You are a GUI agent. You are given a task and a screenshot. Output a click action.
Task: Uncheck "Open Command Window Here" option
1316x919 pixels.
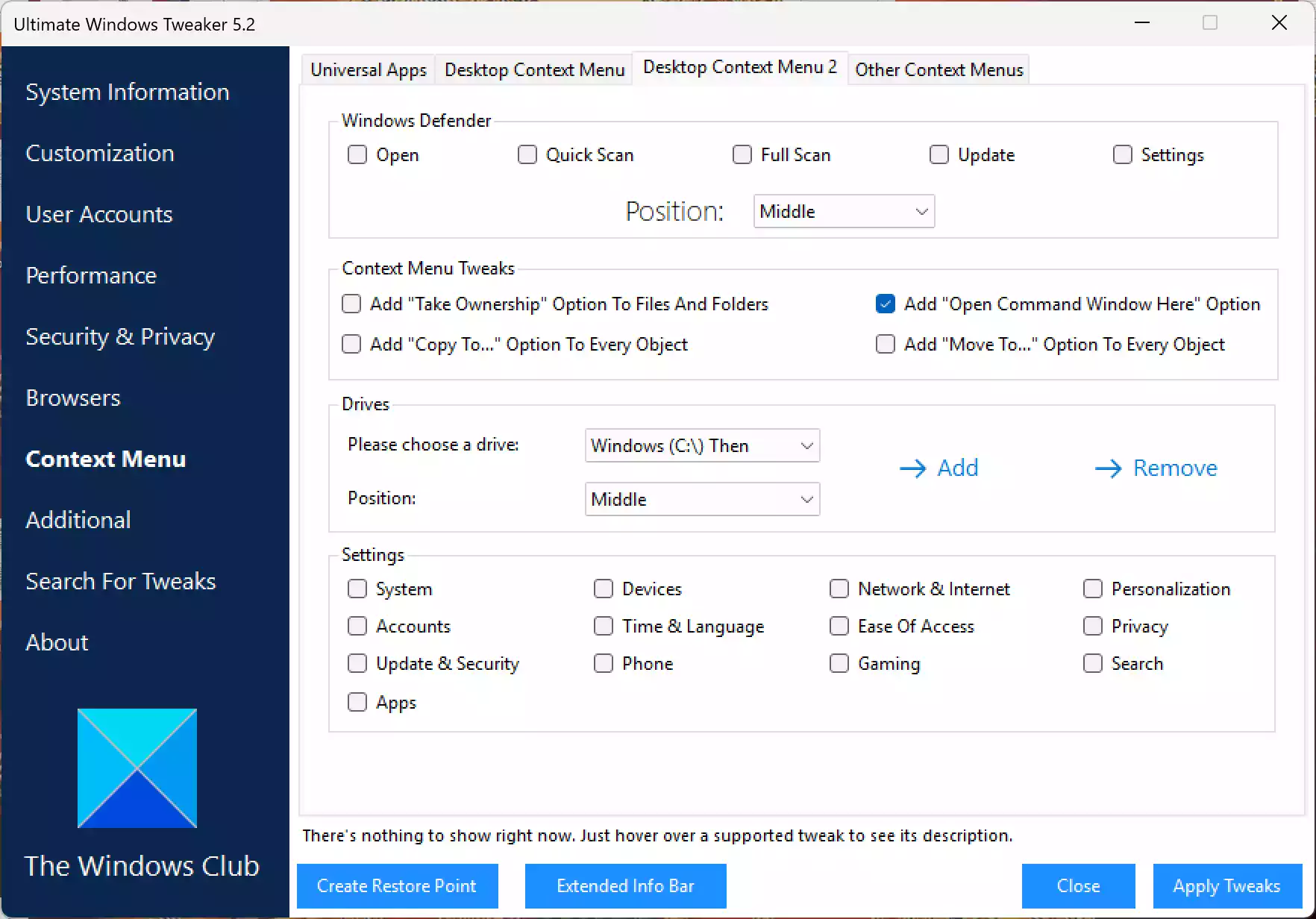tap(886, 304)
